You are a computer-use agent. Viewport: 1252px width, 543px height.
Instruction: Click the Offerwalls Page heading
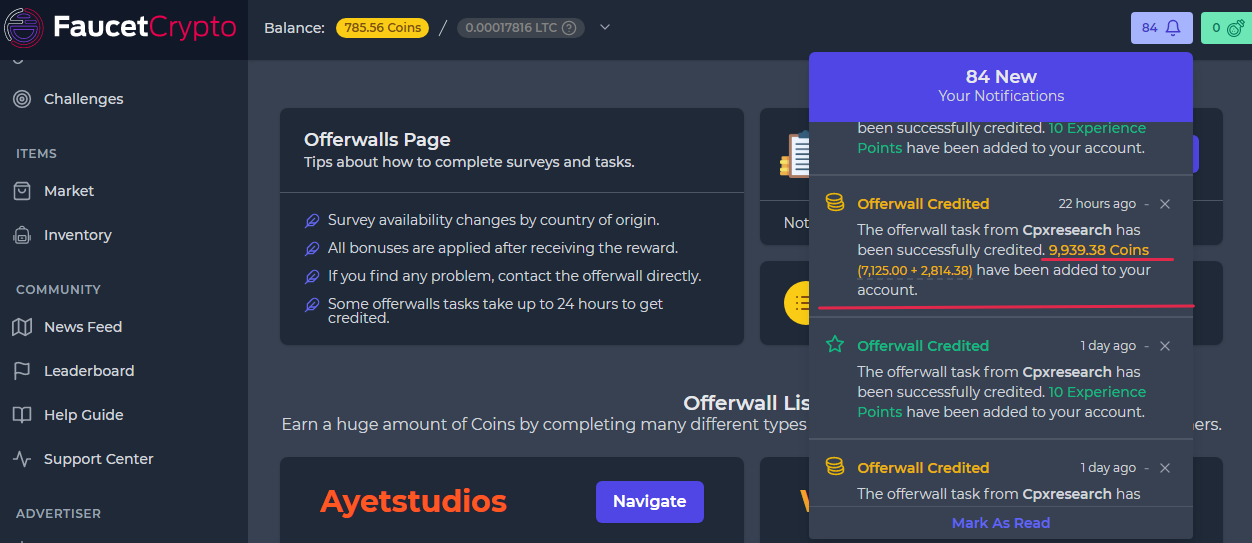click(377, 140)
